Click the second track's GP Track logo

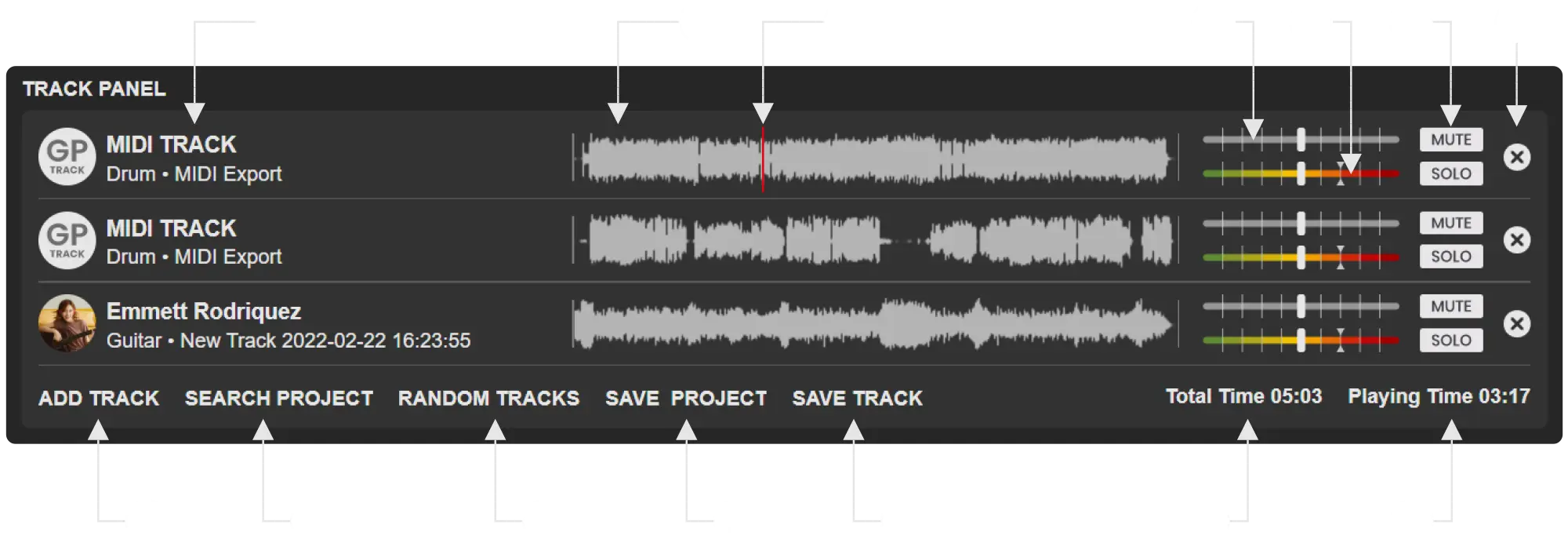67,240
